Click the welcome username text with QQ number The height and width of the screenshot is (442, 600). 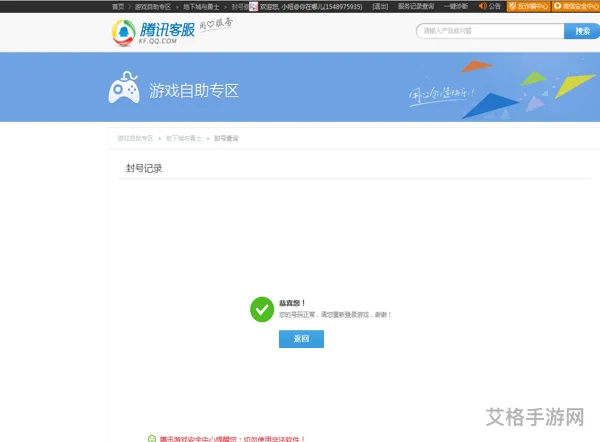click(311, 7)
